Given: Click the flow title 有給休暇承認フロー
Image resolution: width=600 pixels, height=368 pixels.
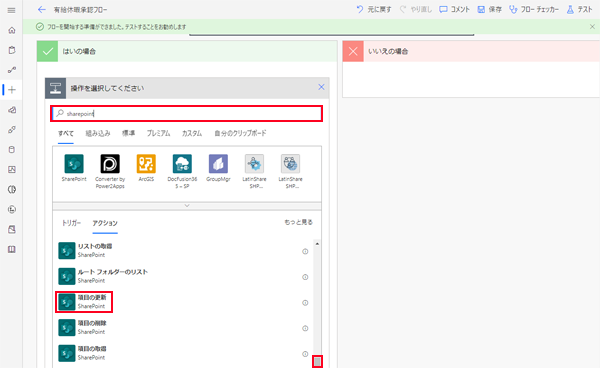Looking at the screenshot, I should (80, 10).
